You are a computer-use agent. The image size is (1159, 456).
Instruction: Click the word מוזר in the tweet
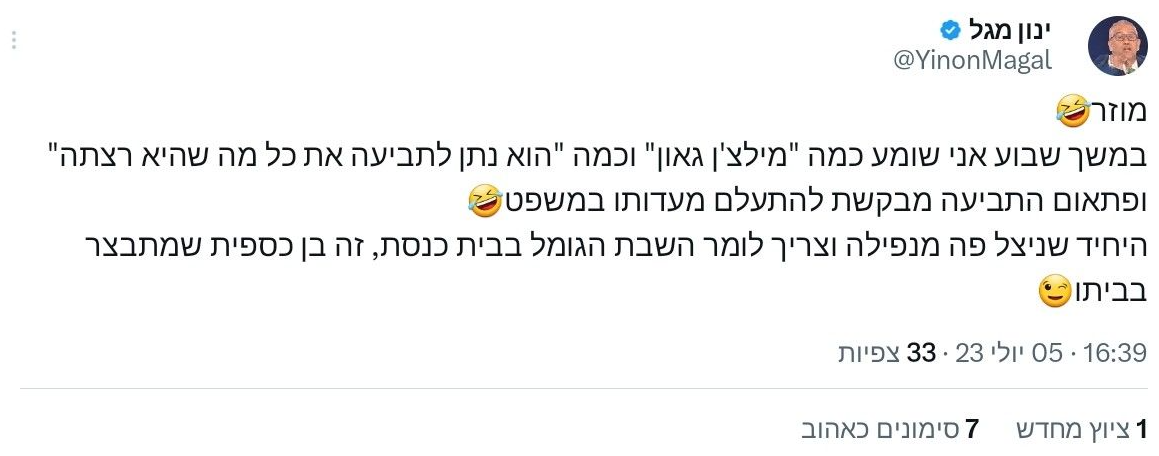[x=1118, y=110]
